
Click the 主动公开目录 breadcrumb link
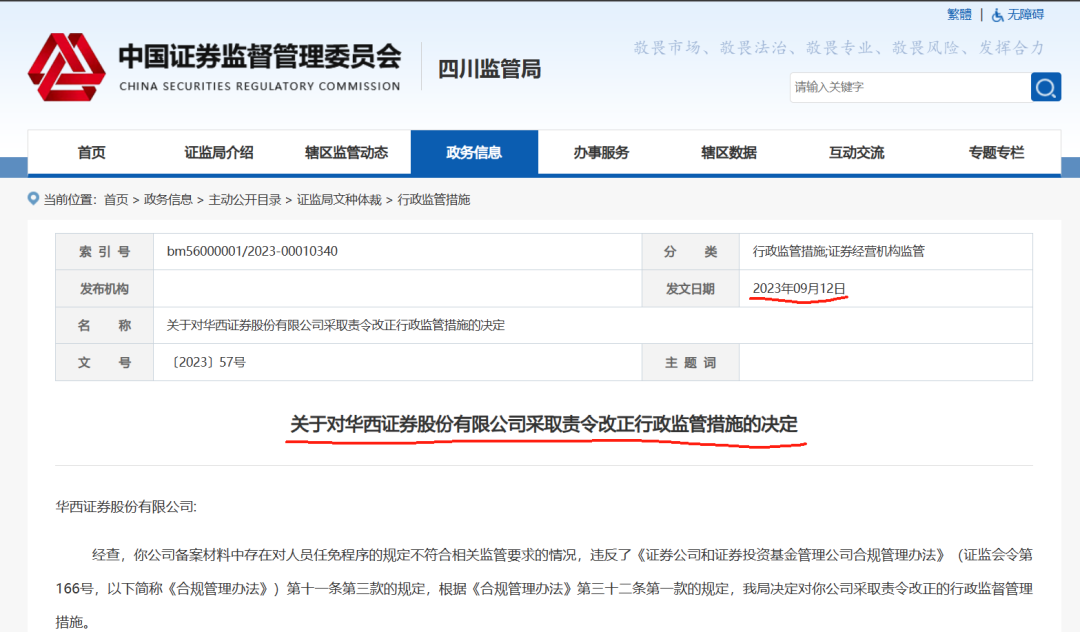[245, 200]
